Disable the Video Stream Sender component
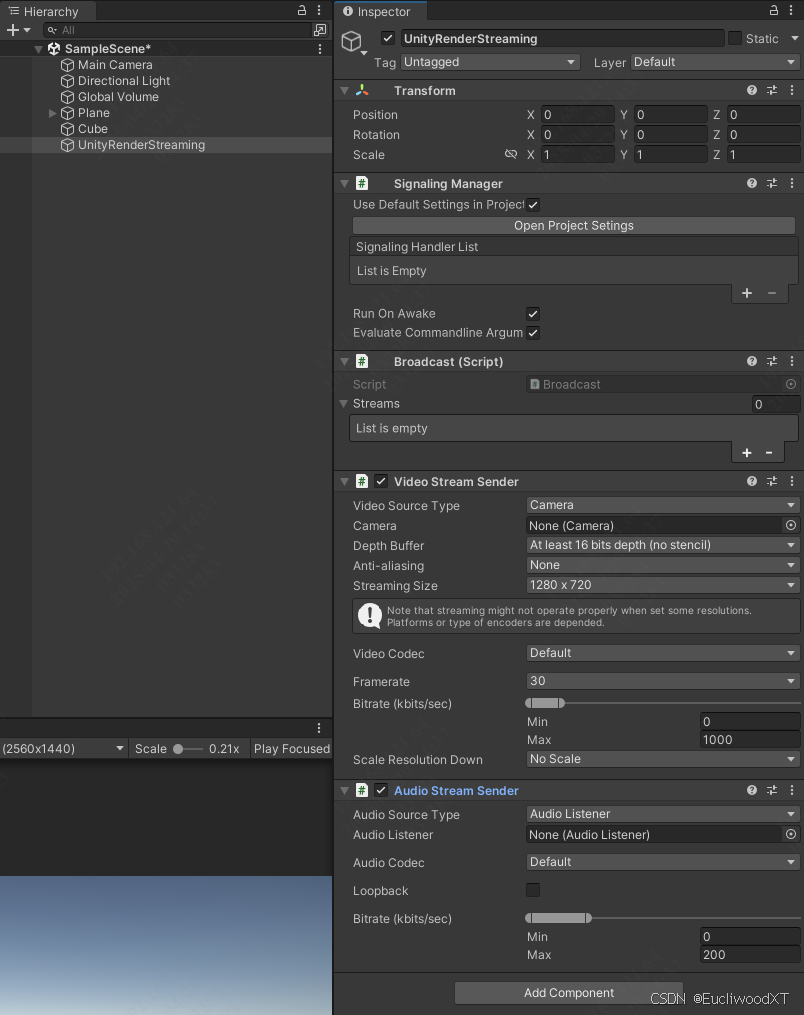 (381, 481)
